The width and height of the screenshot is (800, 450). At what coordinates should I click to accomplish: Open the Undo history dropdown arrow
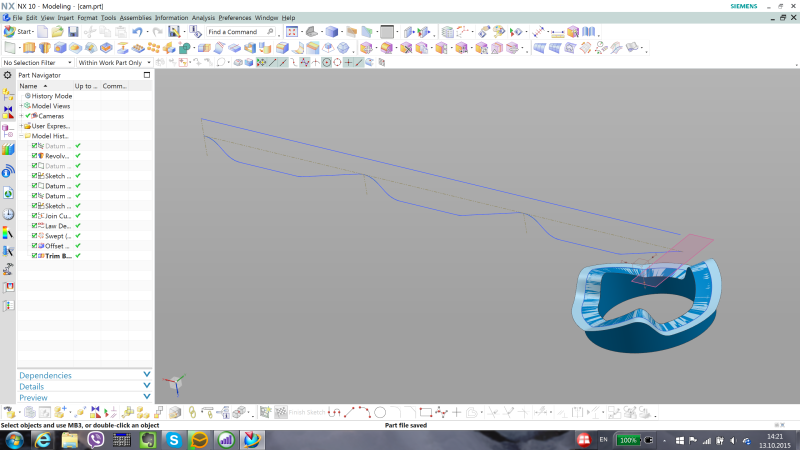(147, 32)
